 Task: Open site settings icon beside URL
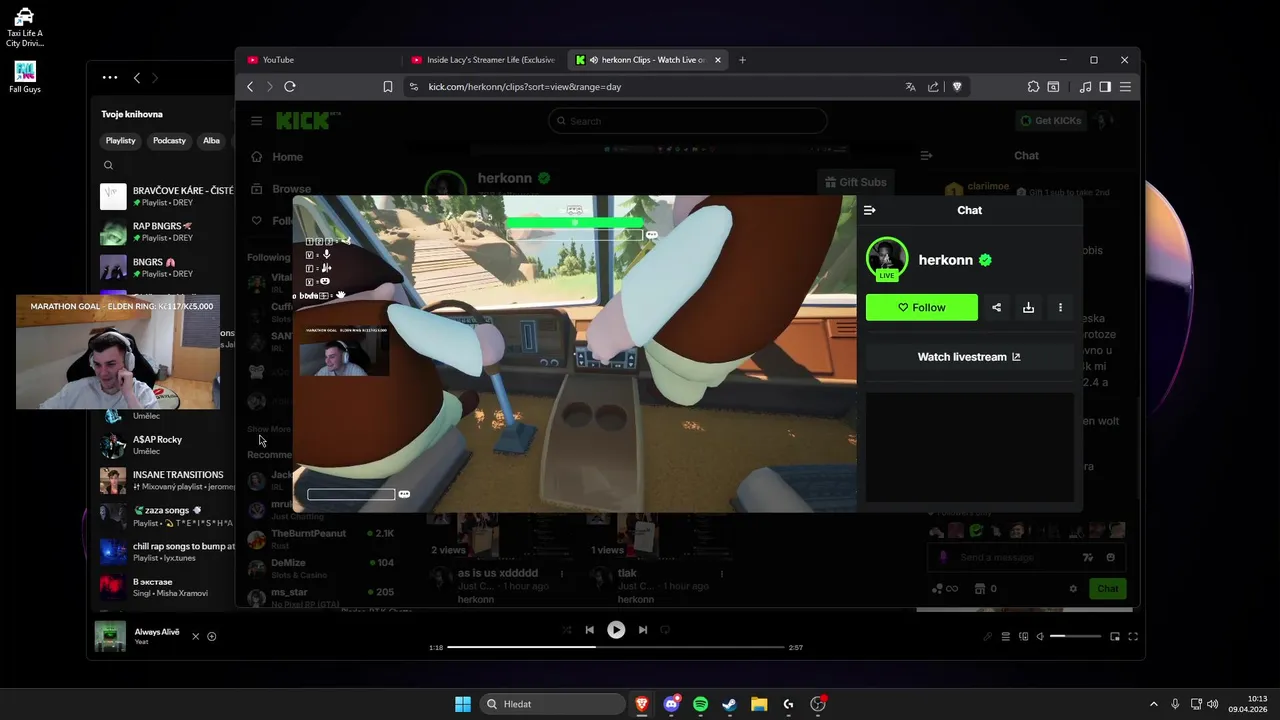coord(414,87)
